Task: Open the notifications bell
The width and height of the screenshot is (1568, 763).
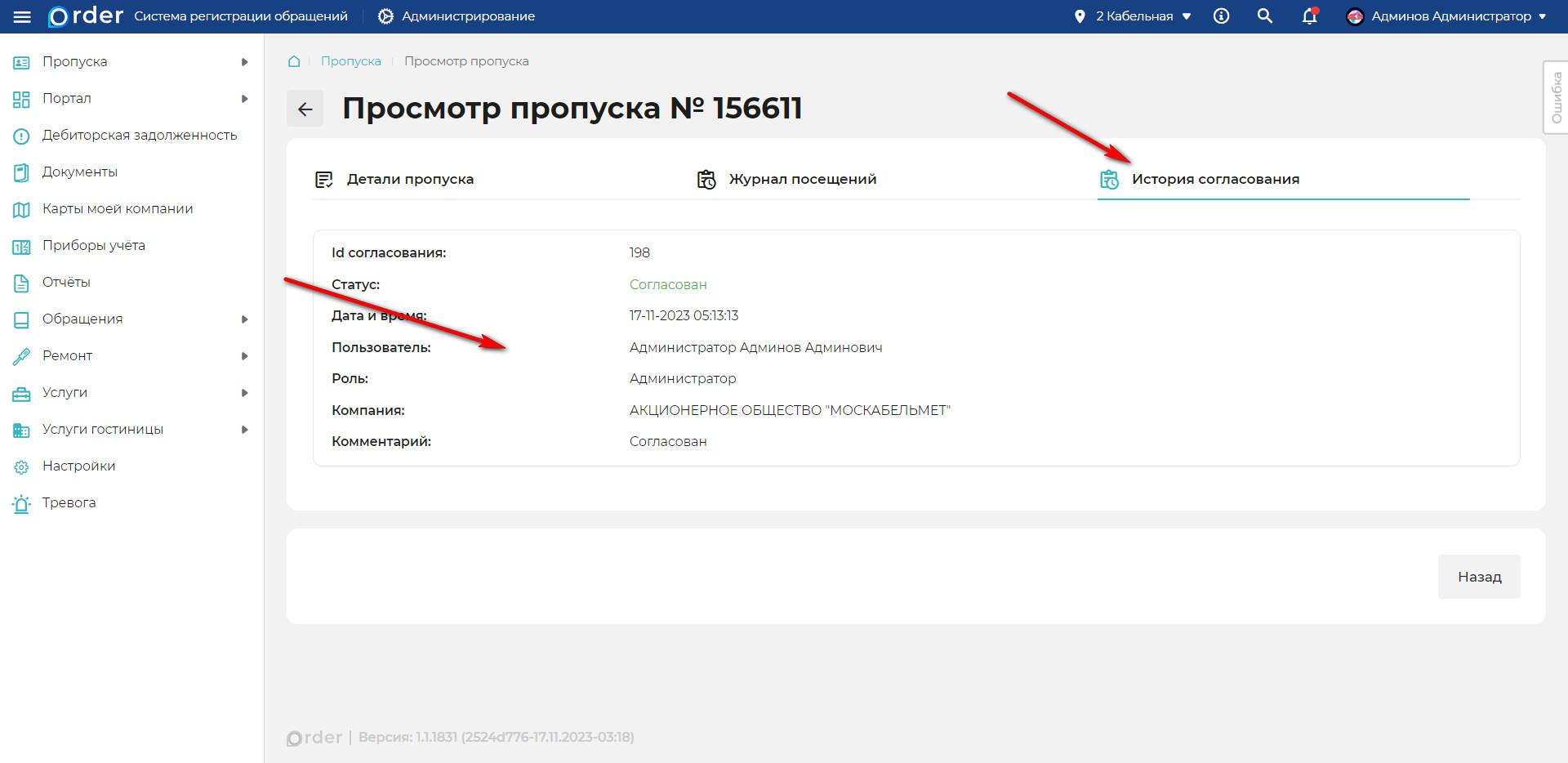Action: (x=1308, y=16)
